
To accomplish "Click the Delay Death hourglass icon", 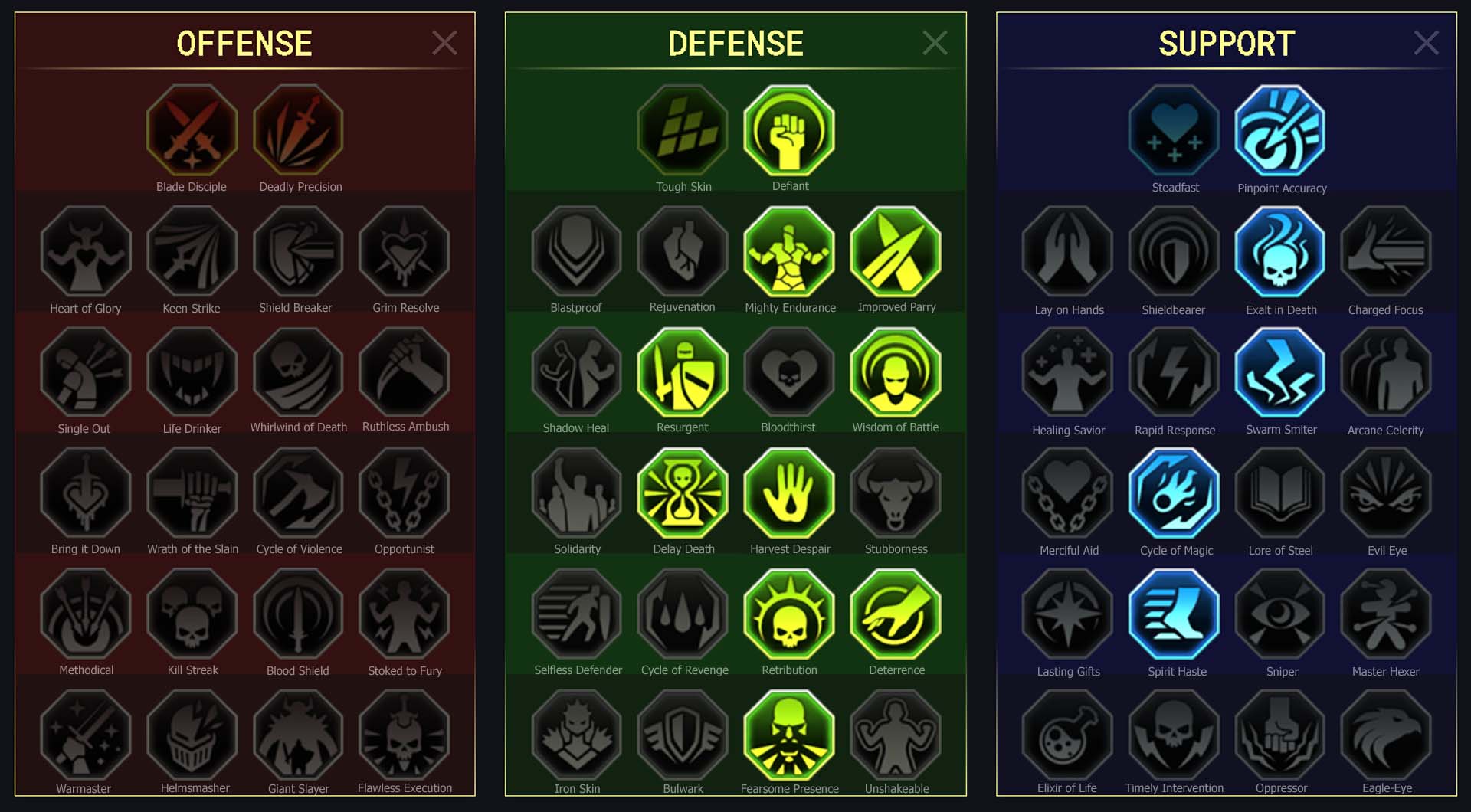I will click(683, 493).
